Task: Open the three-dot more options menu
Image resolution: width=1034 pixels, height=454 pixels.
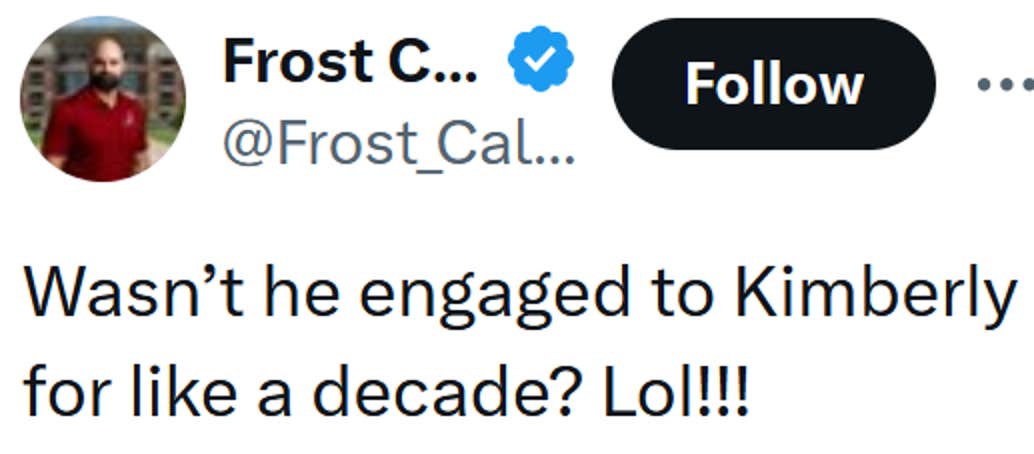Action: click(x=1003, y=85)
